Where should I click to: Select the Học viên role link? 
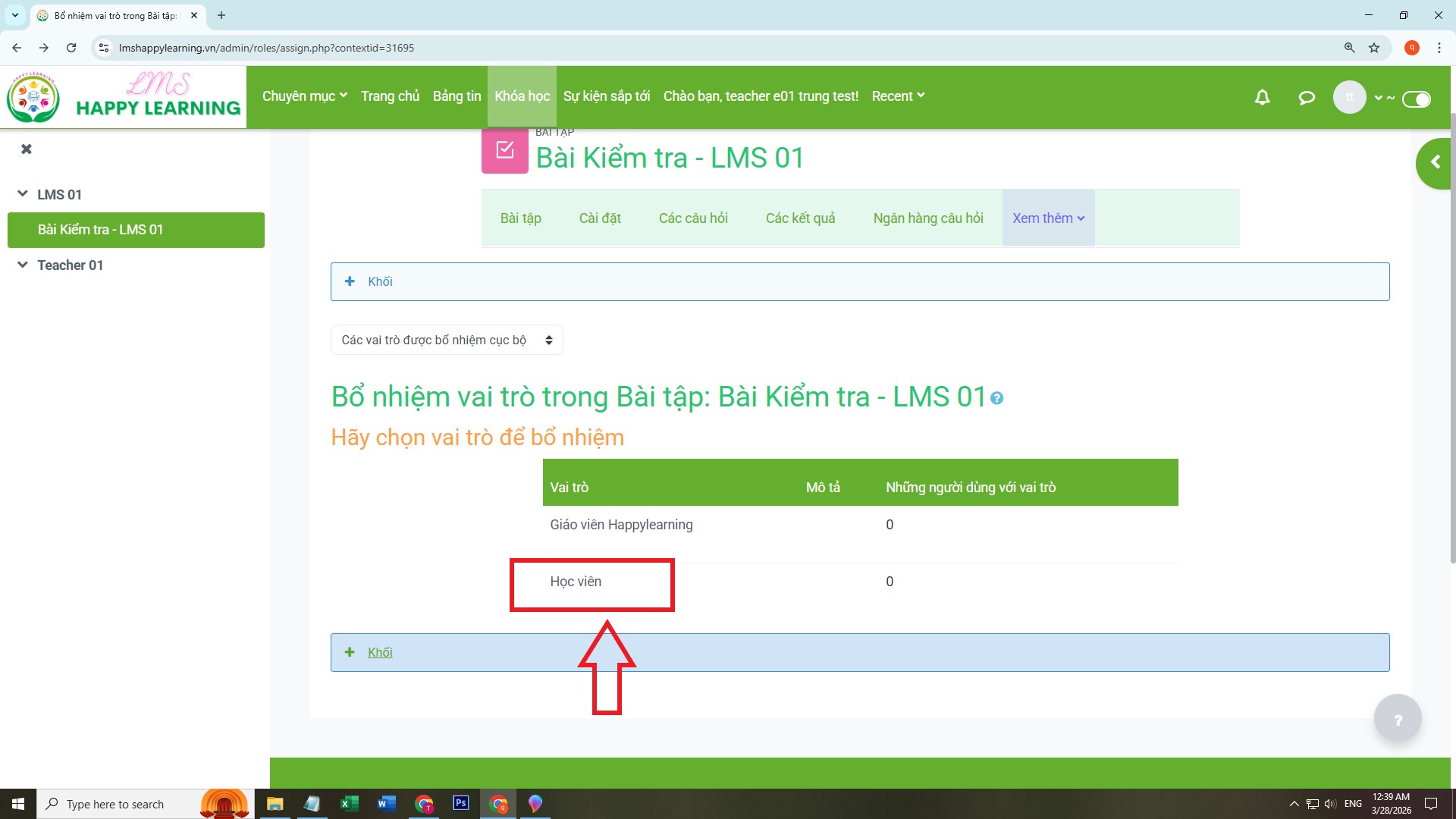576,582
